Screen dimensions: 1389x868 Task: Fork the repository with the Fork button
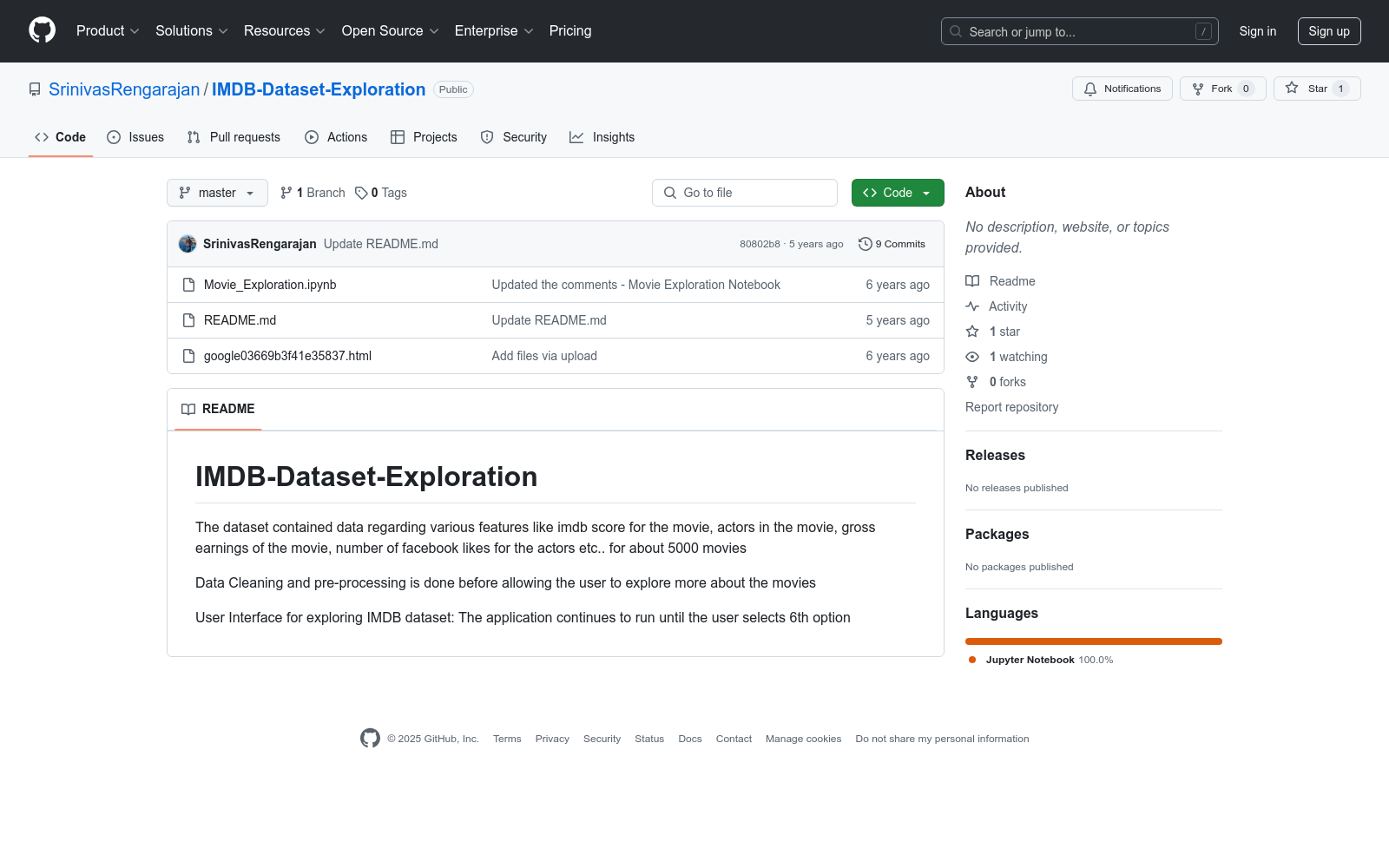click(1223, 89)
